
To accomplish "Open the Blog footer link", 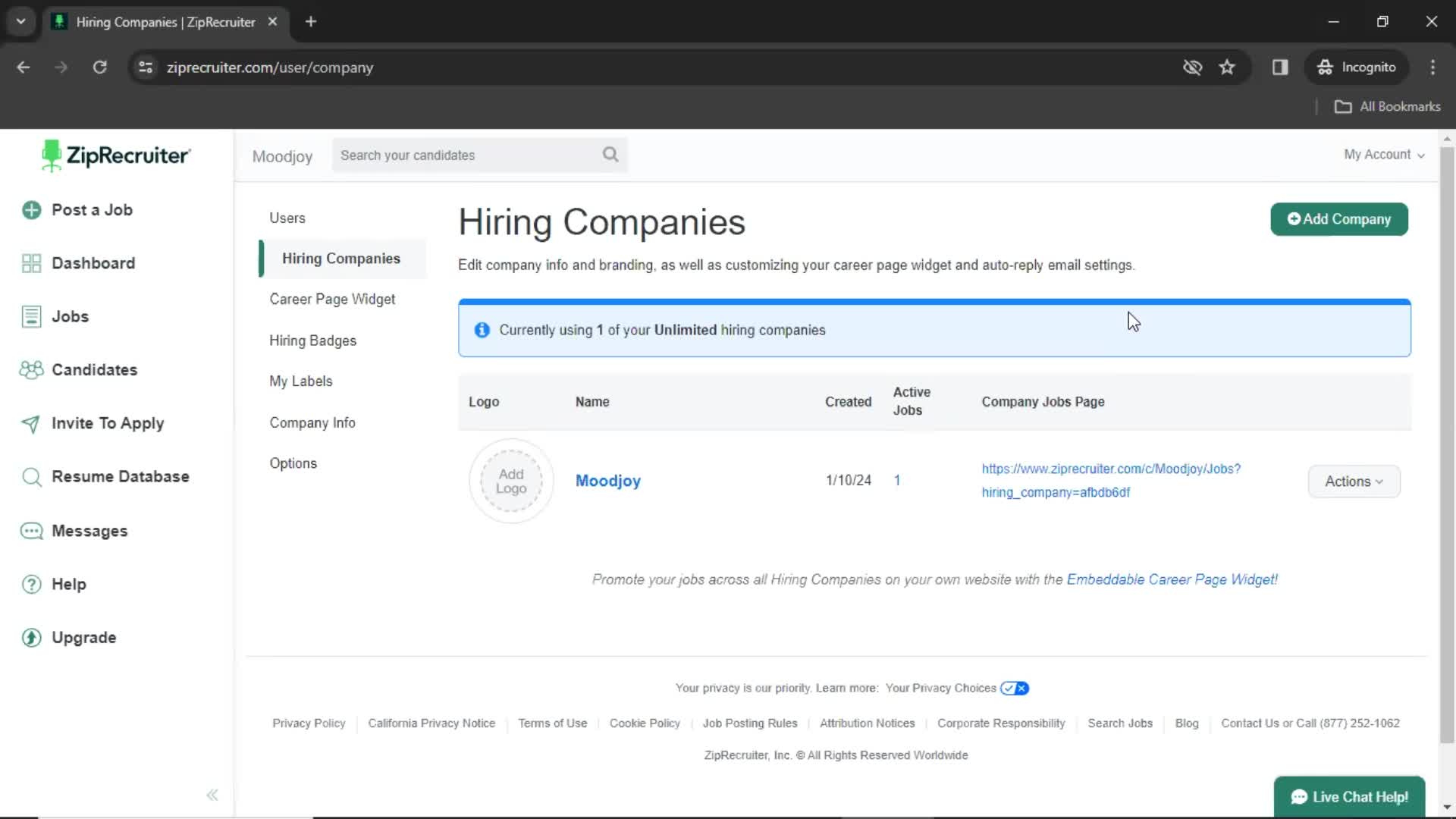I will (1186, 723).
